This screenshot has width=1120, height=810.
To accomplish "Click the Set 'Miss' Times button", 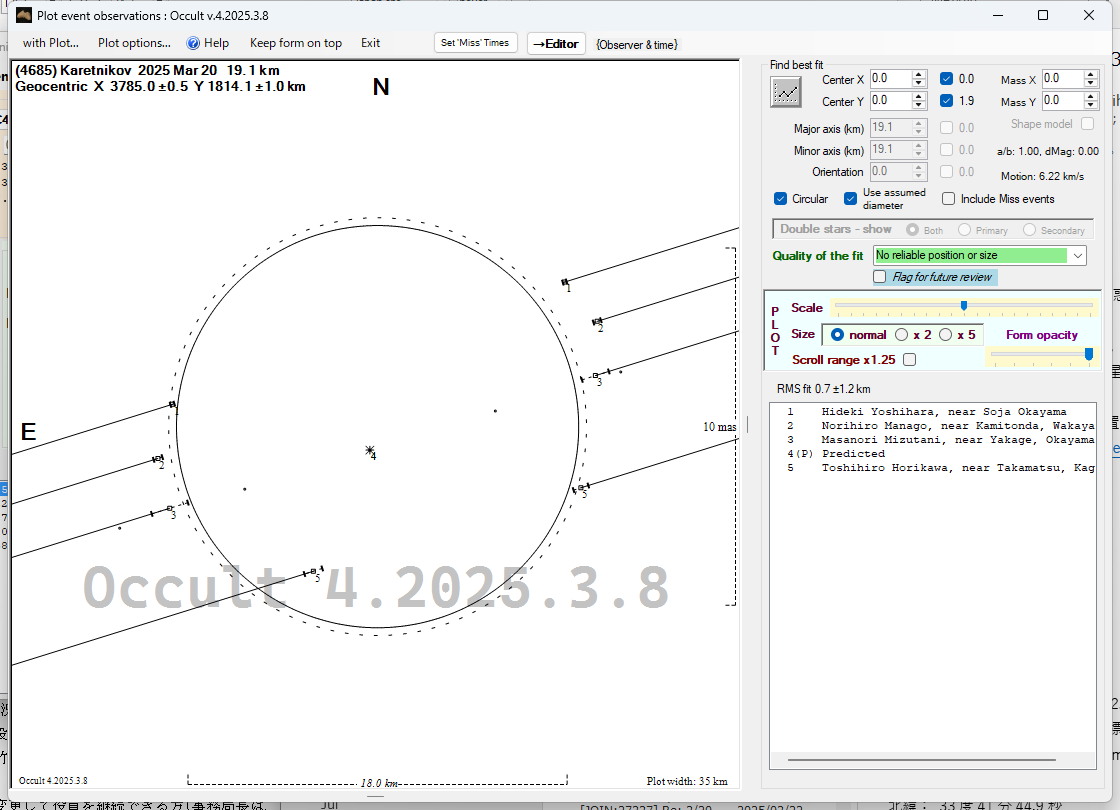I will coord(476,43).
